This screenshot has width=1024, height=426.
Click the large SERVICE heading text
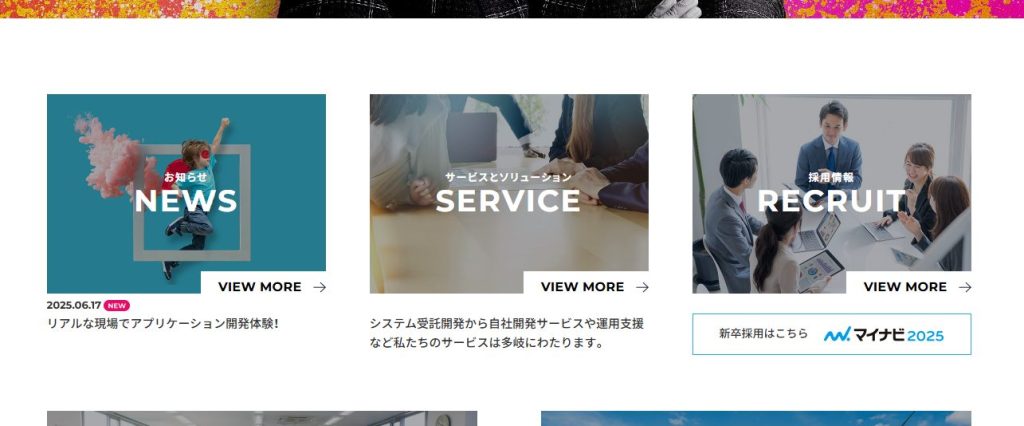pyautogui.click(x=508, y=201)
